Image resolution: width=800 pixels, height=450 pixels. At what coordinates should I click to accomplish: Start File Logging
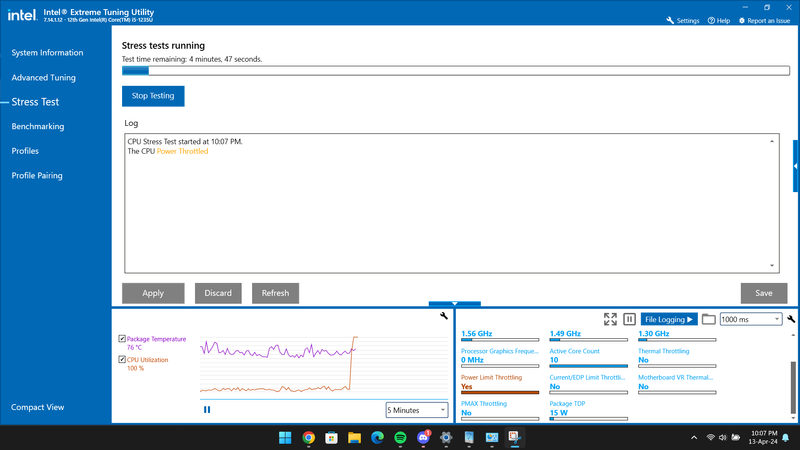click(669, 319)
